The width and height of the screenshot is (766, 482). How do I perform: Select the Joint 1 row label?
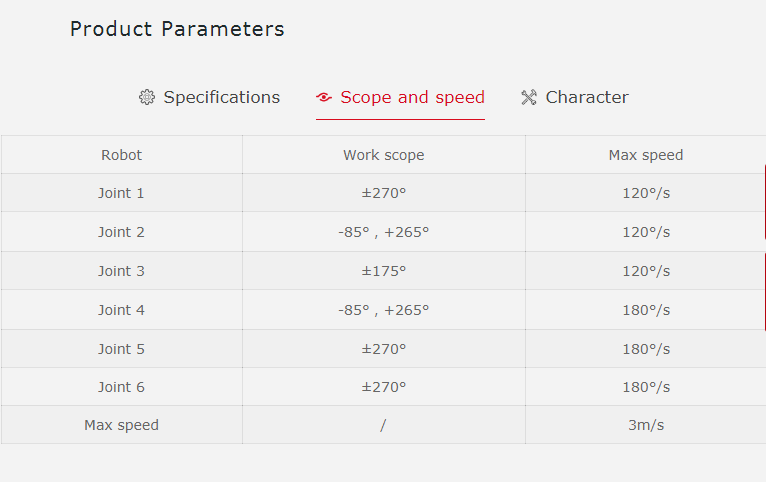(x=121, y=193)
